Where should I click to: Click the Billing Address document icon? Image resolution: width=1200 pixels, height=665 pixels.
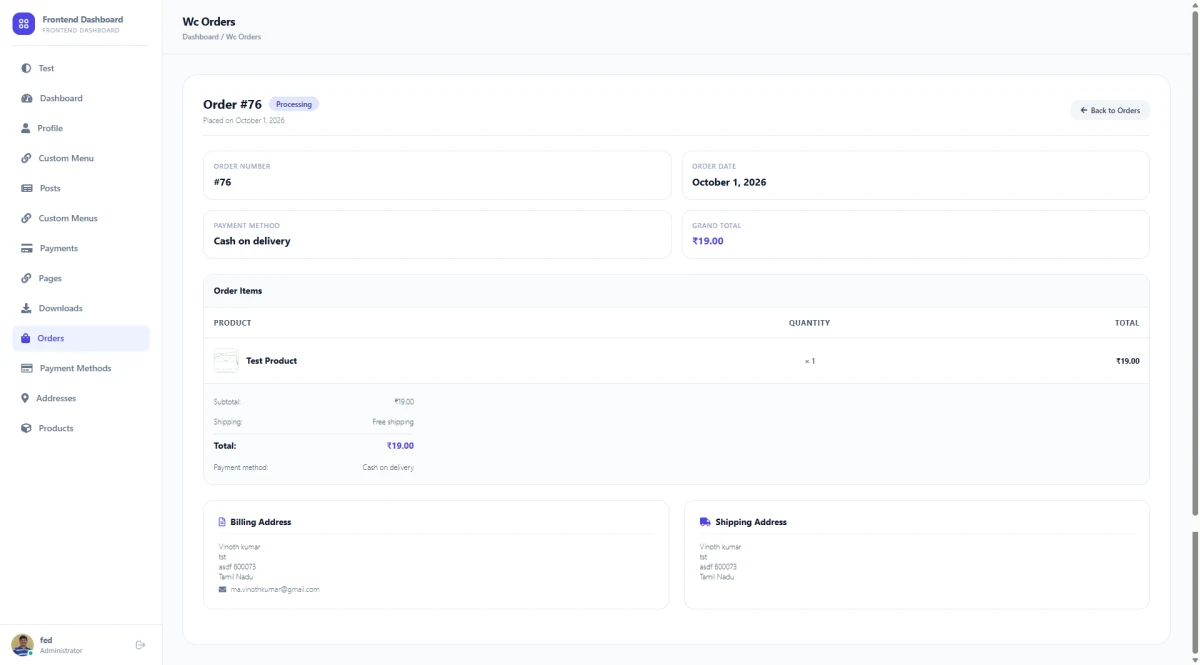[x=222, y=522]
